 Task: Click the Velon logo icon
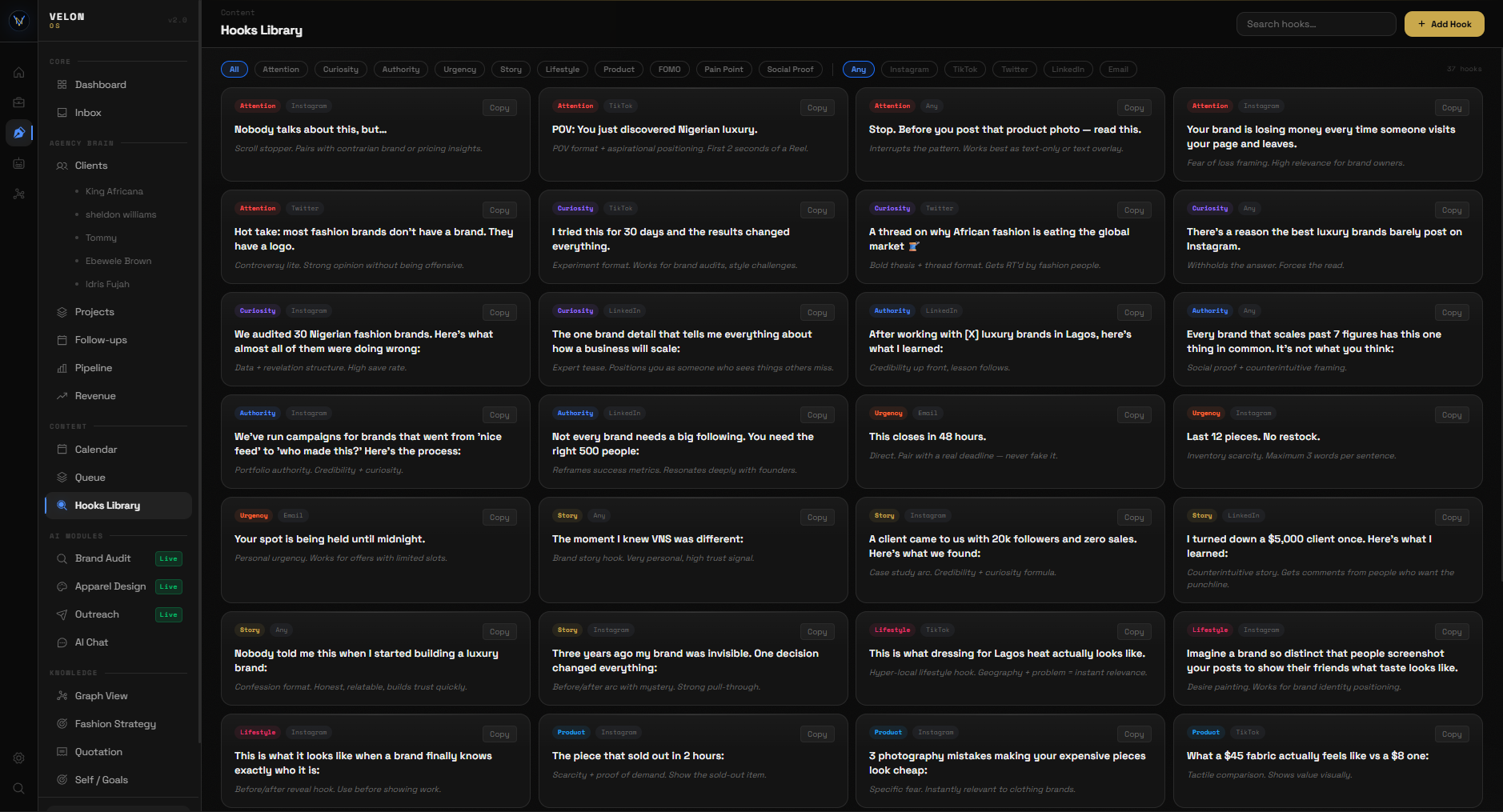19,21
